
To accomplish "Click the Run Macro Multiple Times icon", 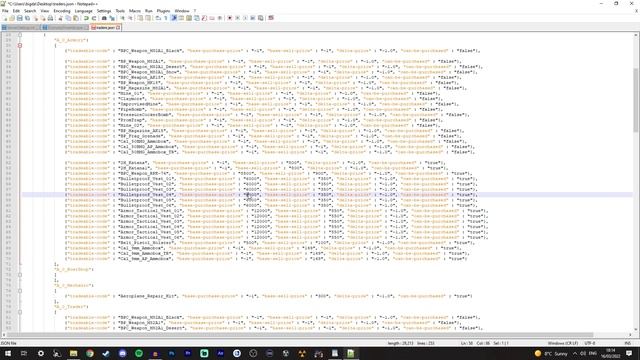I will [253, 18].
